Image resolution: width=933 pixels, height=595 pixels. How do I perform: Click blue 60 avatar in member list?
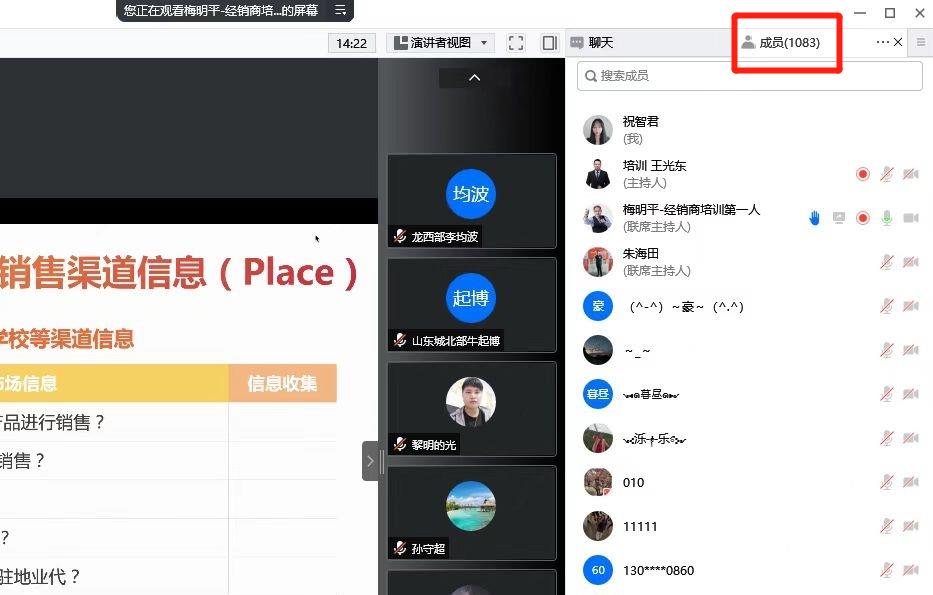coord(598,570)
